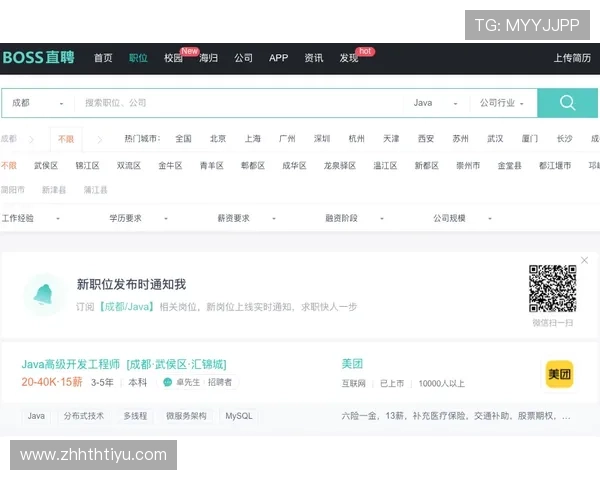Click the 20-40K·15薪 salary text
The image size is (600, 480).
coord(52,382)
